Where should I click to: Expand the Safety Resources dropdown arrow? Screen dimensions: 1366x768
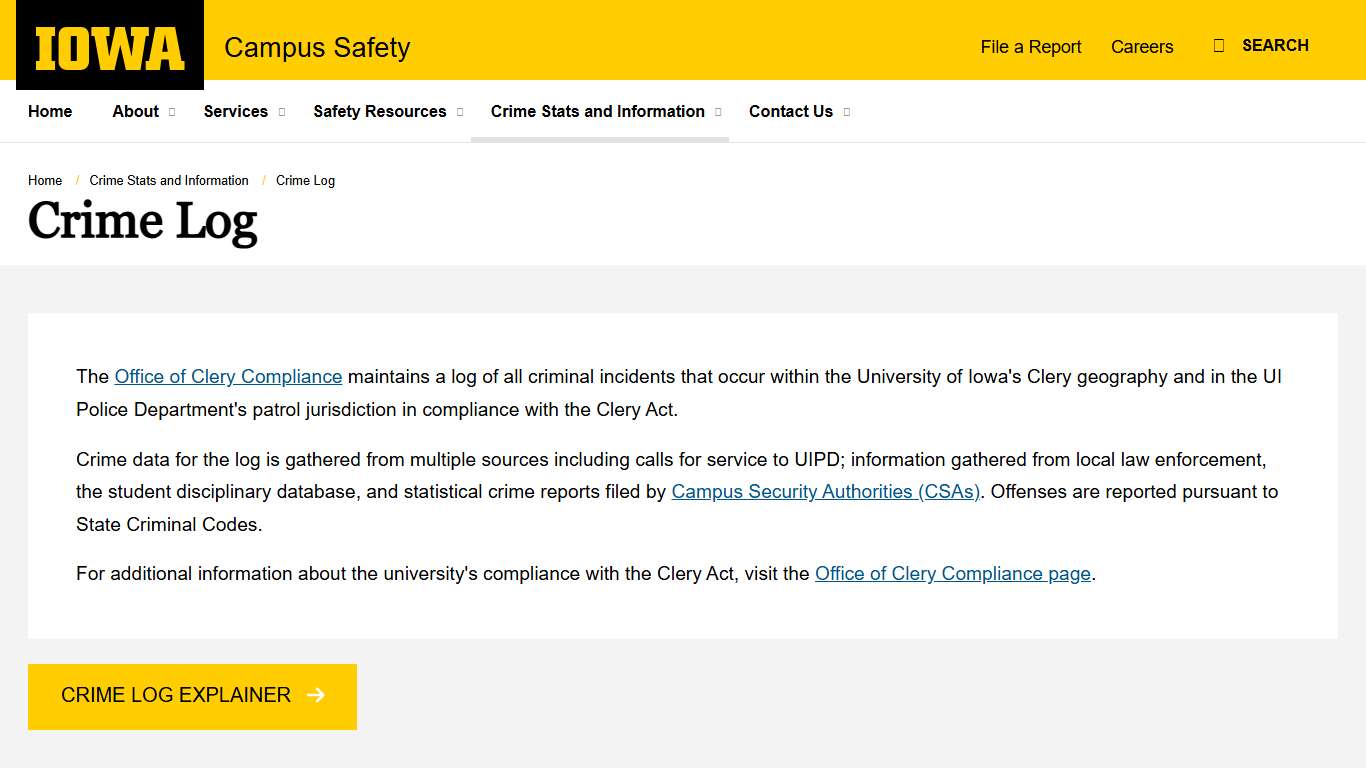pyautogui.click(x=461, y=112)
